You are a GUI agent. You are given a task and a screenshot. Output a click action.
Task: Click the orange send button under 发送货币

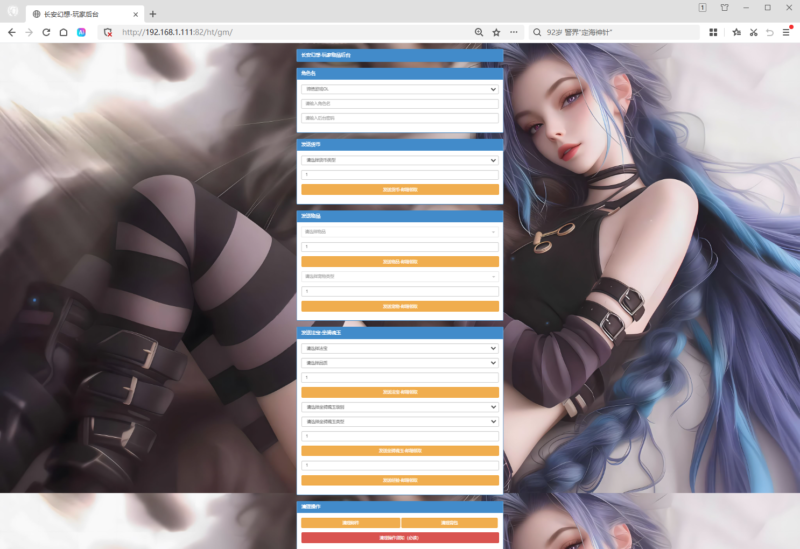point(399,189)
